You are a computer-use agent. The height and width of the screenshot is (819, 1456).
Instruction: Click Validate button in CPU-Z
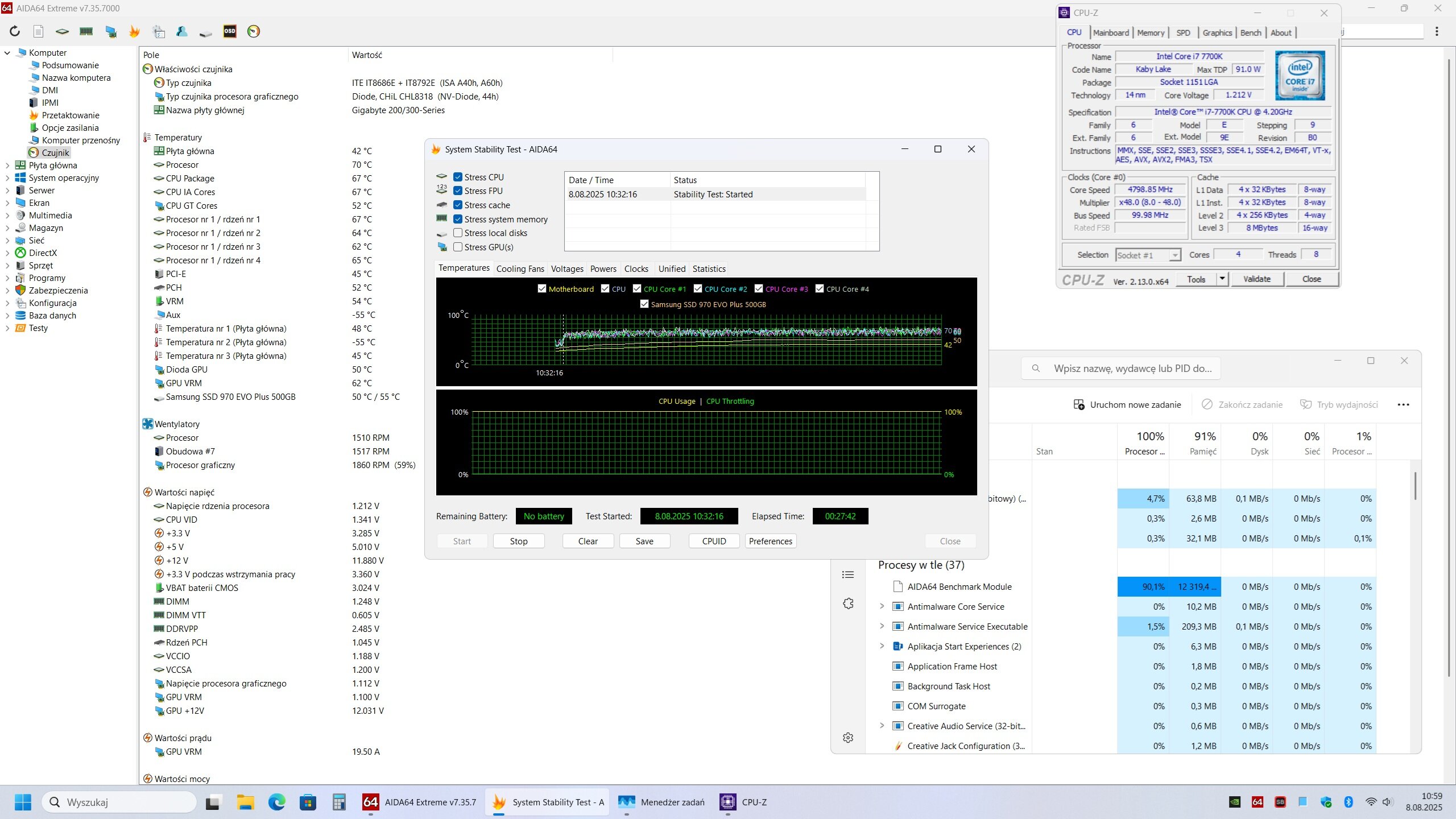(1257, 279)
